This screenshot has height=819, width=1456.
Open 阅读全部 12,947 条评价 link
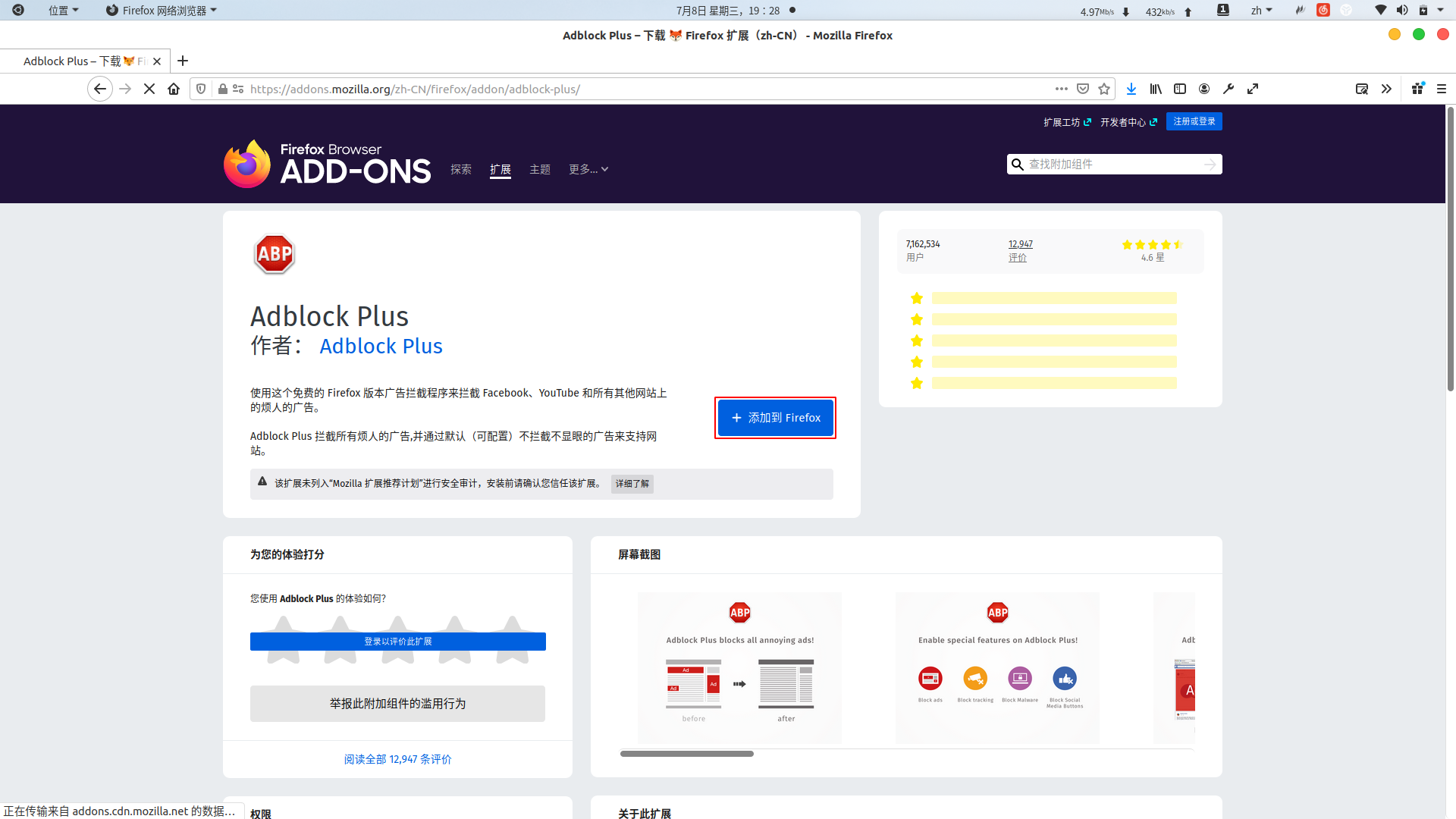tap(397, 759)
